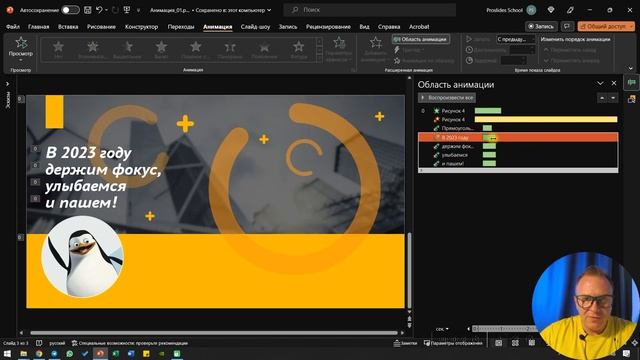Open the Acrobat tab
Viewport: 640px width, 360px height.
419,27
